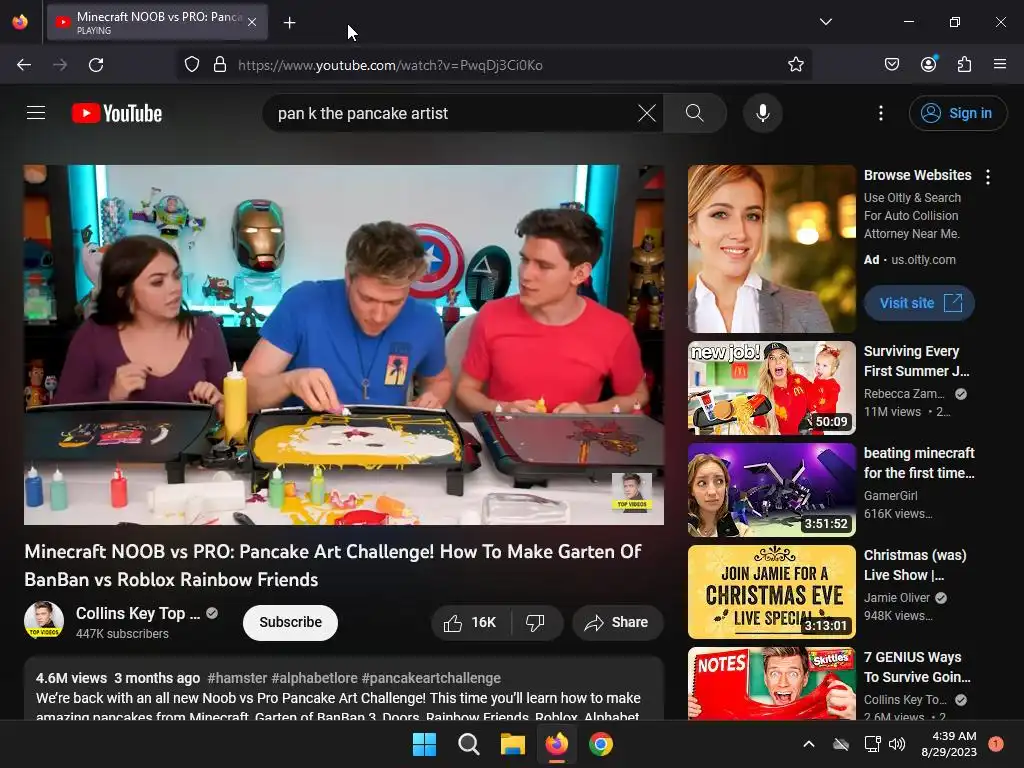This screenshot has height=768, width=1024.
Task: Open tracking protection shield icon
Action: point(191,65)
